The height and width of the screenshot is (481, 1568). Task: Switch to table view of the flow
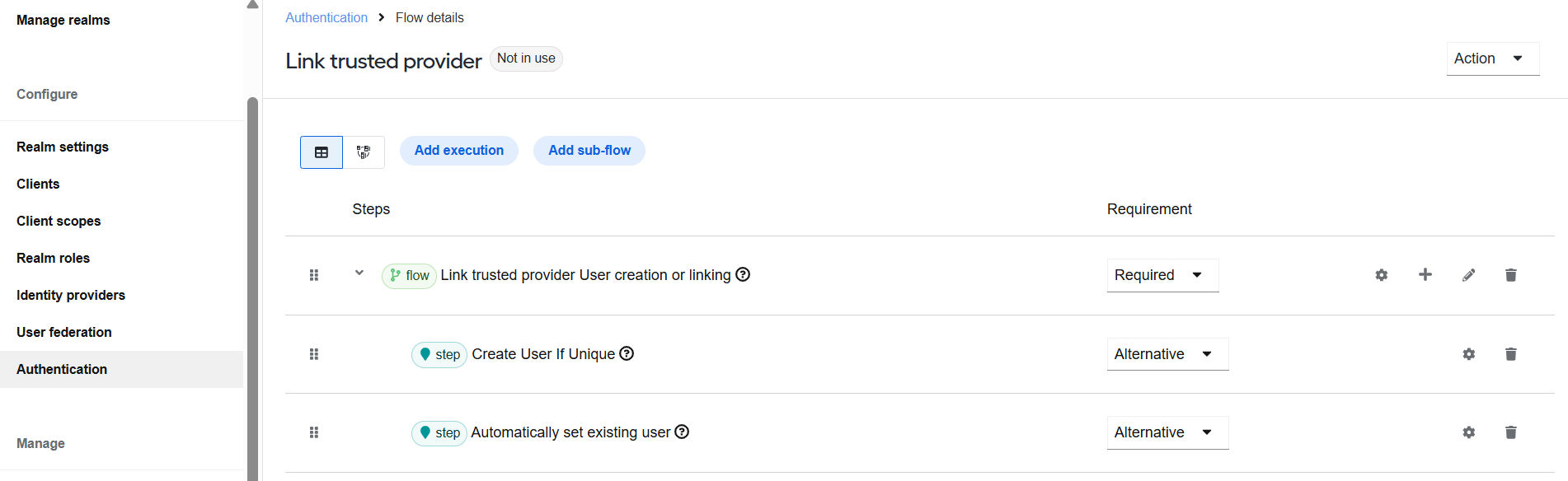(x=322, y=152)
